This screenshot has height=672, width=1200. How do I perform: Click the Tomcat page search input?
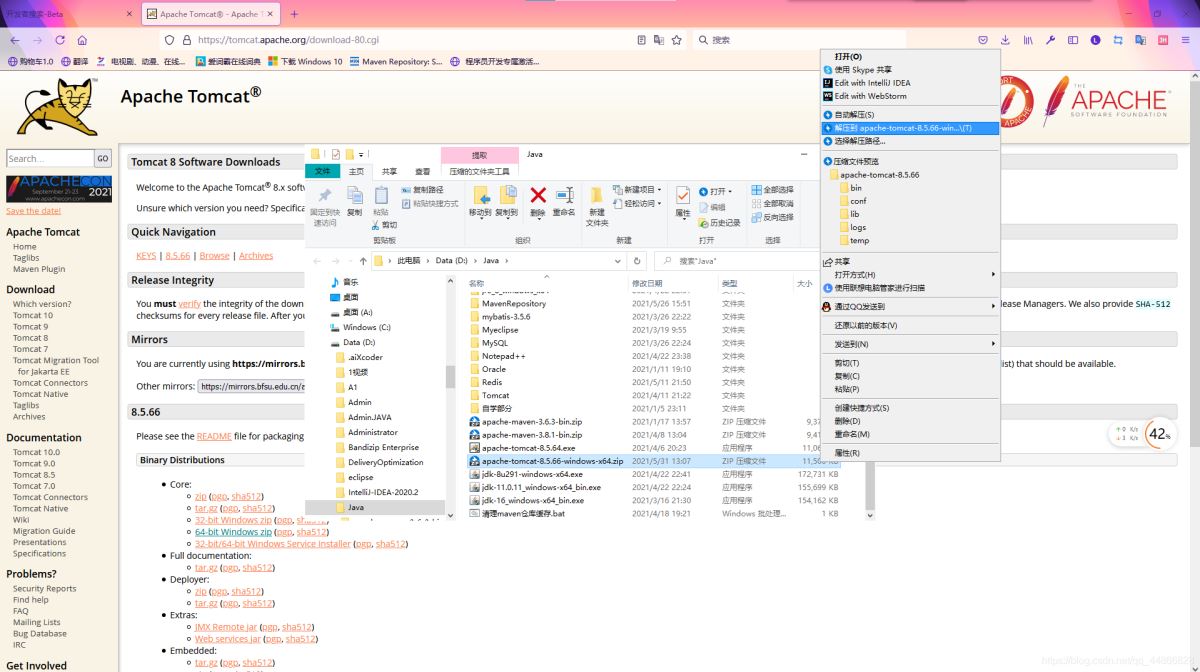pos(50,158)
